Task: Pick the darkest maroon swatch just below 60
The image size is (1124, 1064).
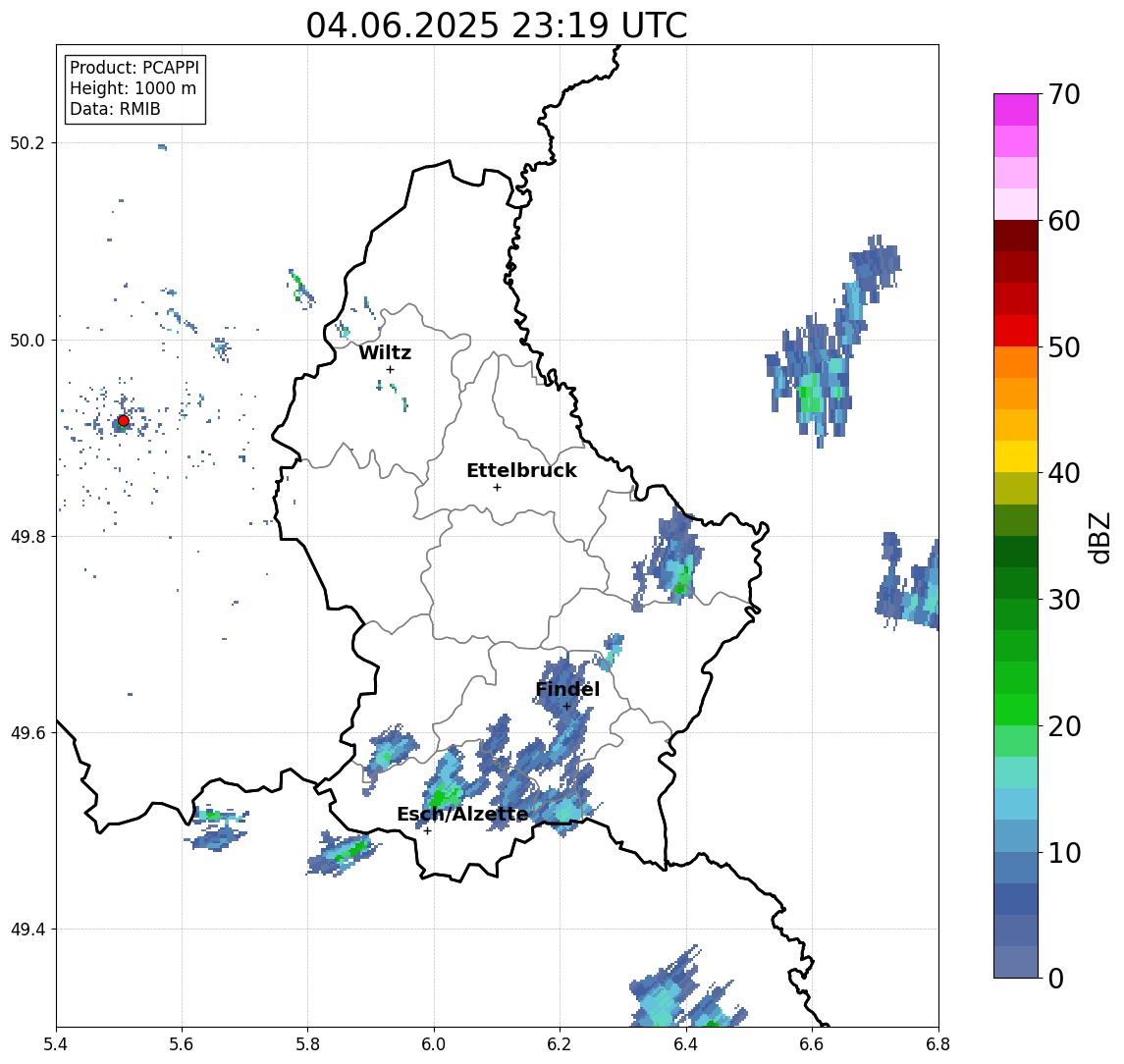Action: pos(1016,236)
